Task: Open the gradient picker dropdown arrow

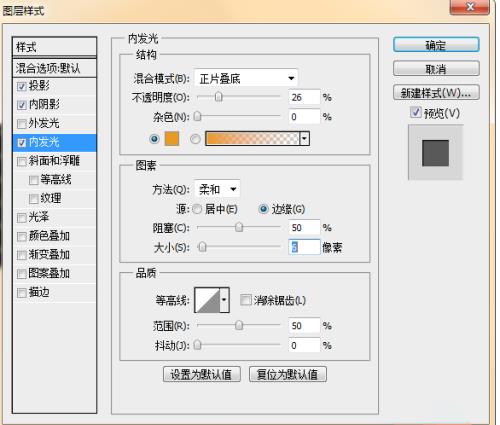Action: 305,139
